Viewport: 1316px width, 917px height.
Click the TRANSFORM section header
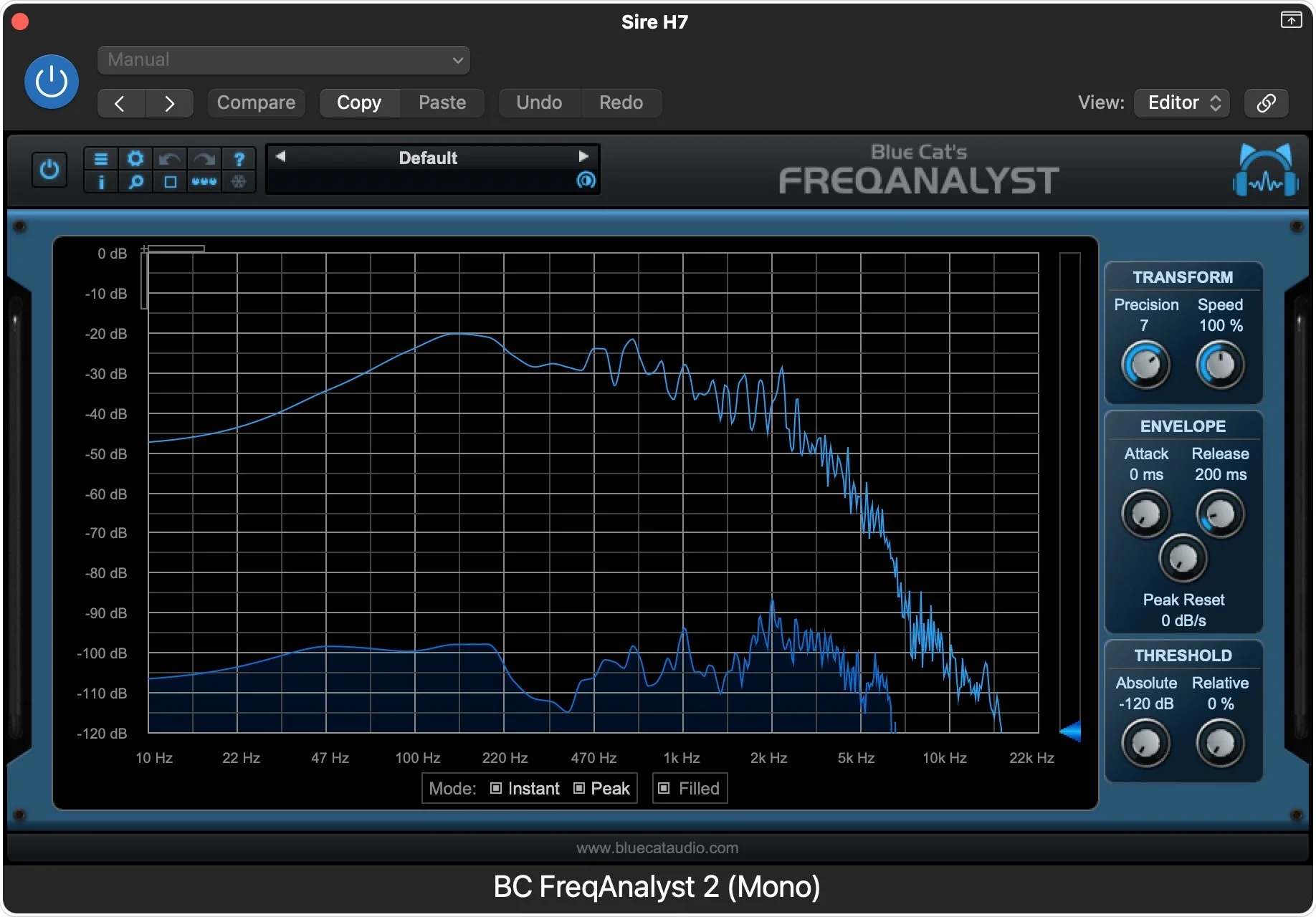1183,277
